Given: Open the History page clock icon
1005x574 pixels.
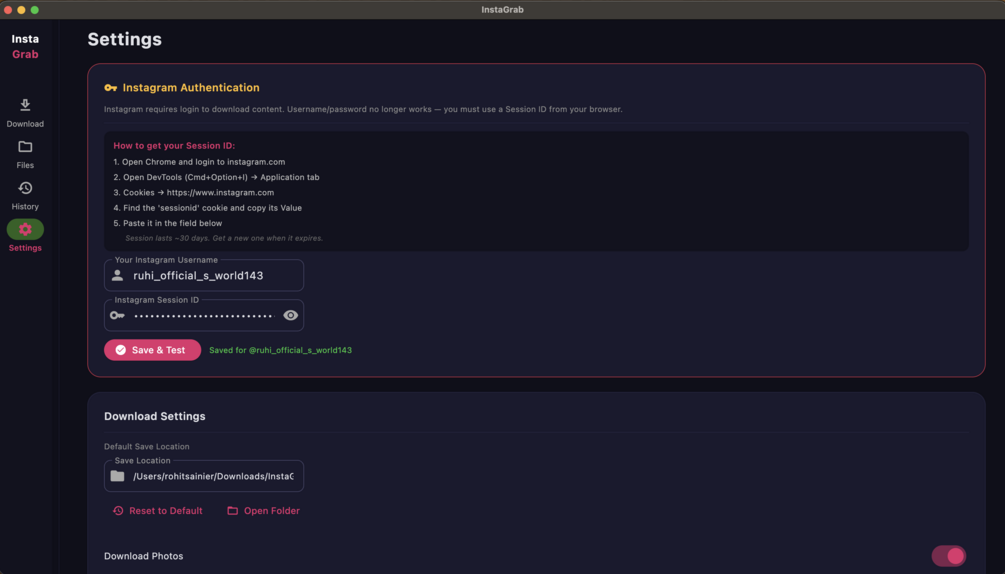Looking at the screenshot, I should tap(25, 188).
